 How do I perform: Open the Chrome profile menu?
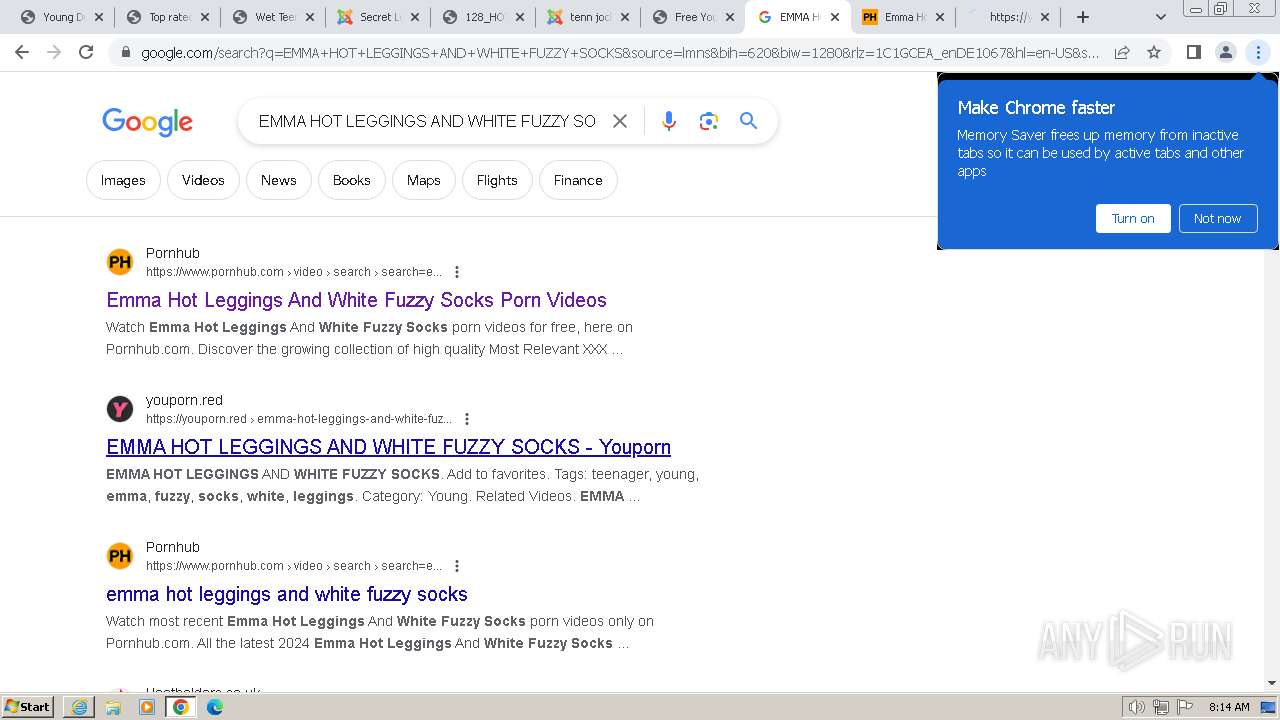1225,52
